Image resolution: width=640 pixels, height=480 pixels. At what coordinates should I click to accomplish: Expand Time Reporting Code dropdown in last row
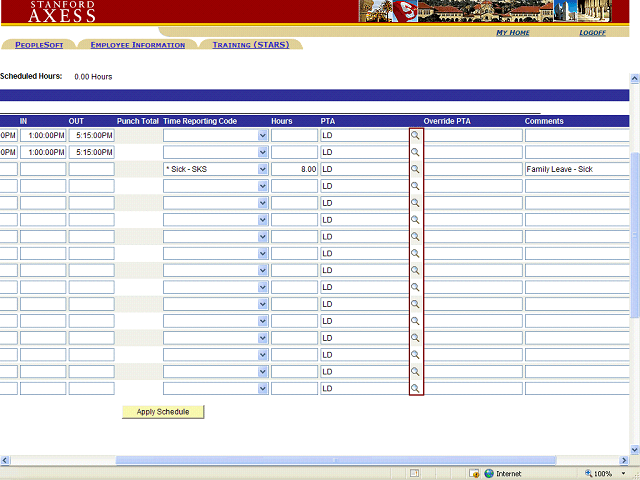pos(263,388)
